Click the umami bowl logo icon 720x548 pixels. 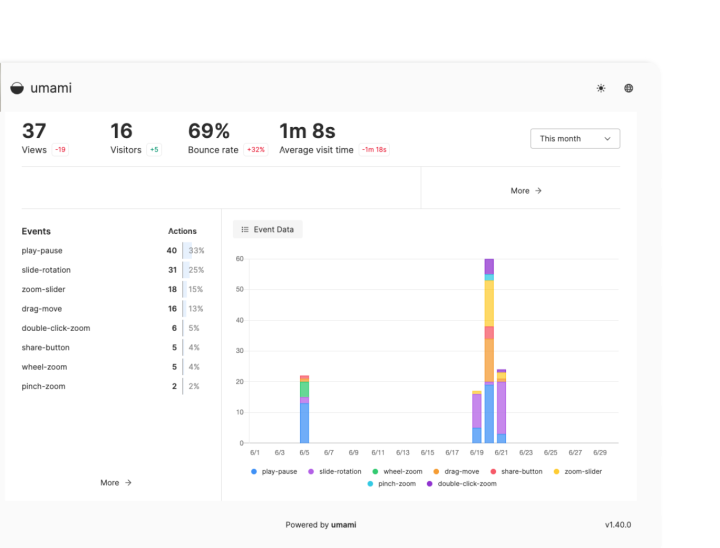pyautogui.click(x=17, y=88)
